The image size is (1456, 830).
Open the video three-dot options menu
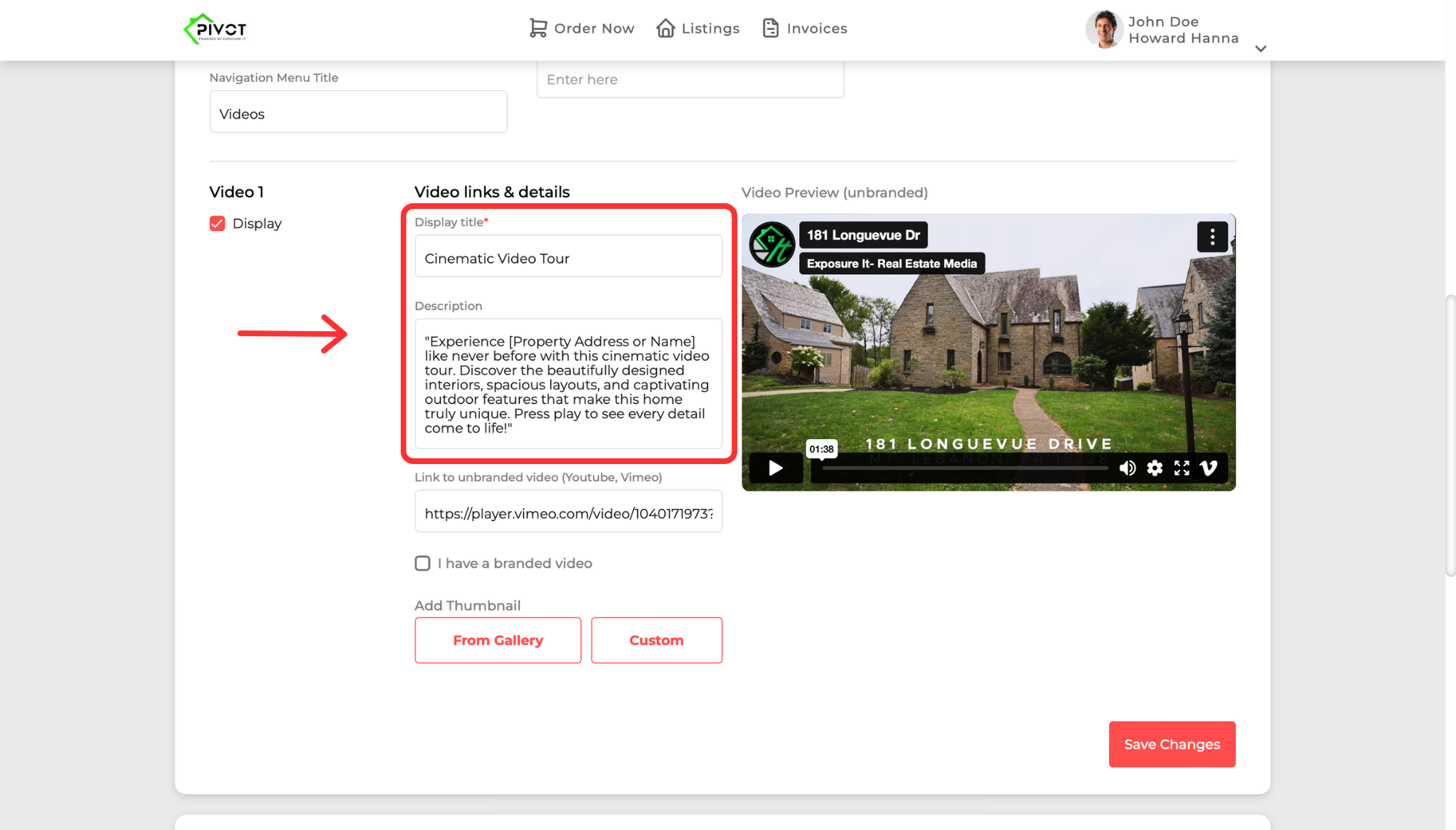pos(1212,237)
